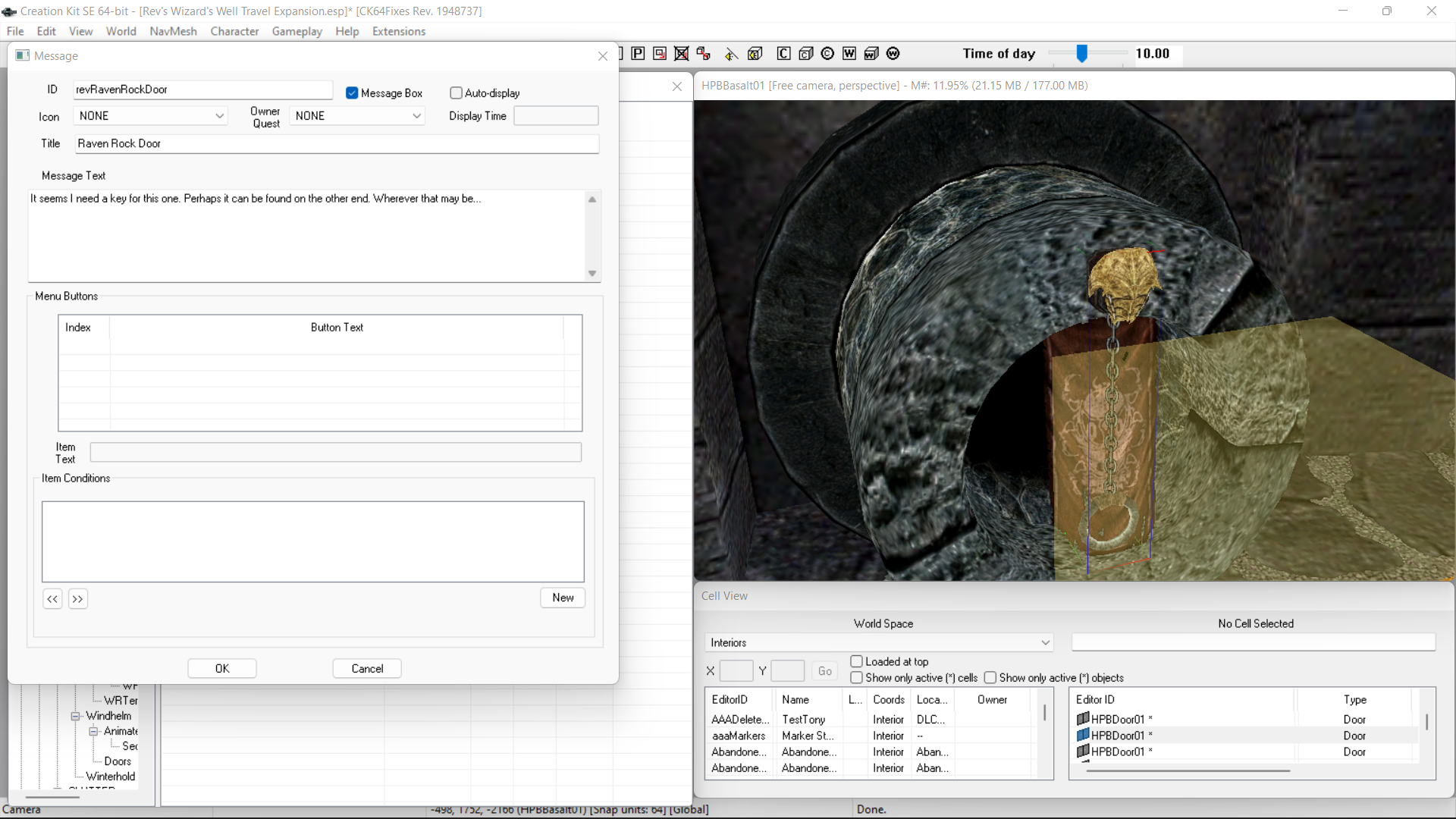This screenshot has width=1456, height=819.
Task: Click the X coordinate field in Cell View
Action: (x=736, y=671)
